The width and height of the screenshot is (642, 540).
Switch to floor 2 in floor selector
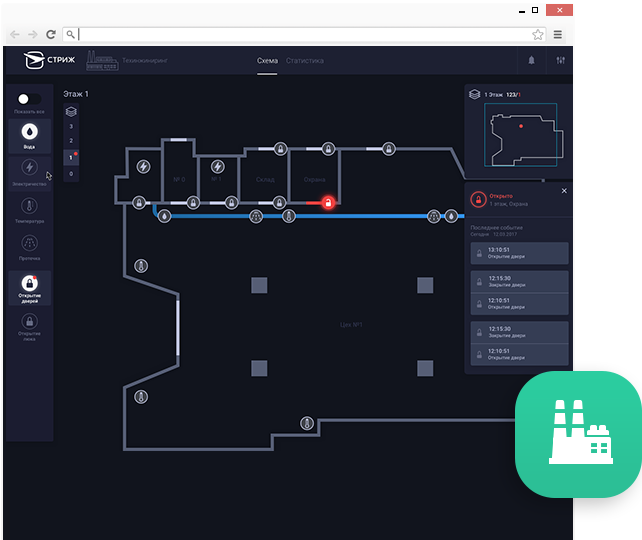tap(70, 142)
